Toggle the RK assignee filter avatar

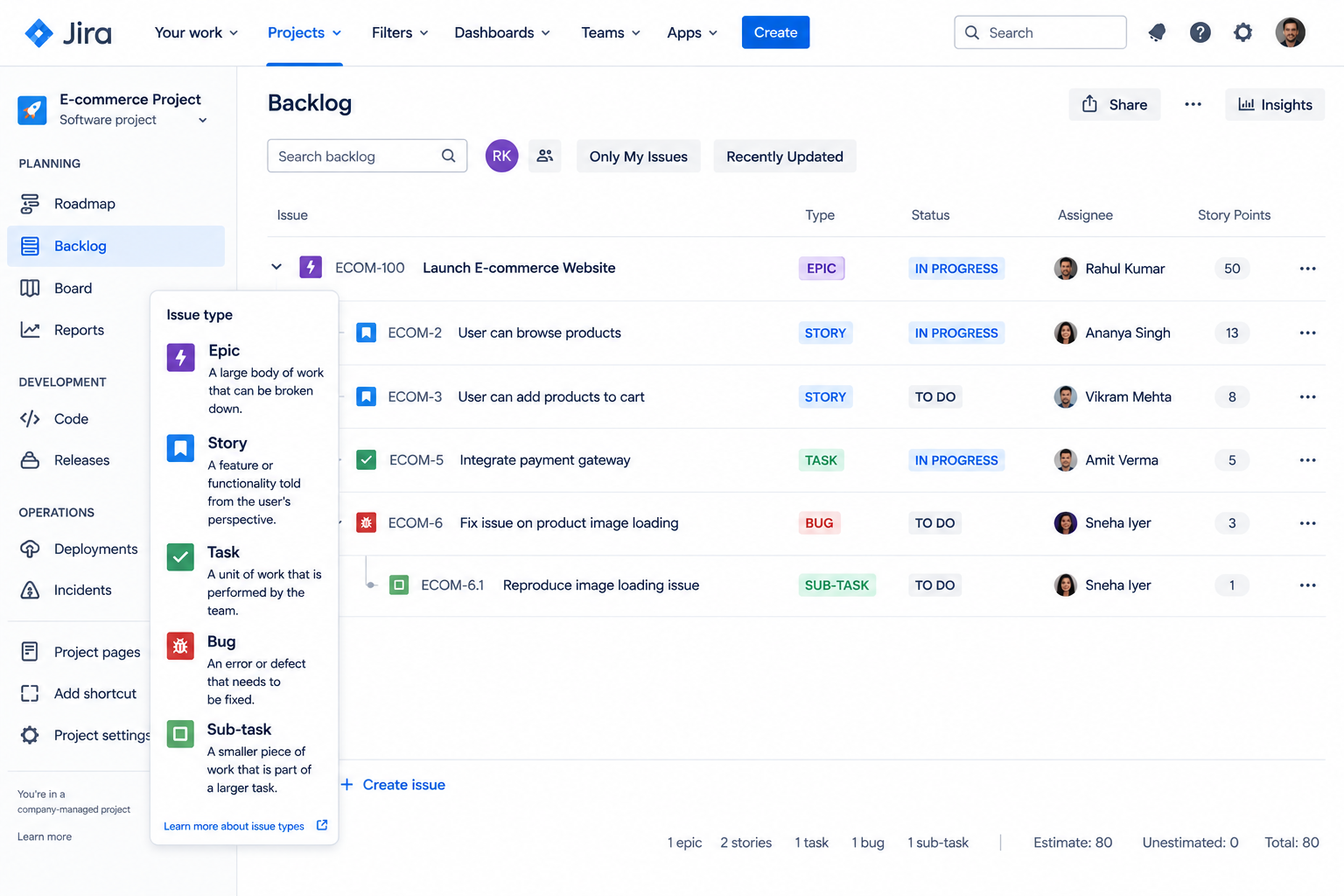pos(501,156)
